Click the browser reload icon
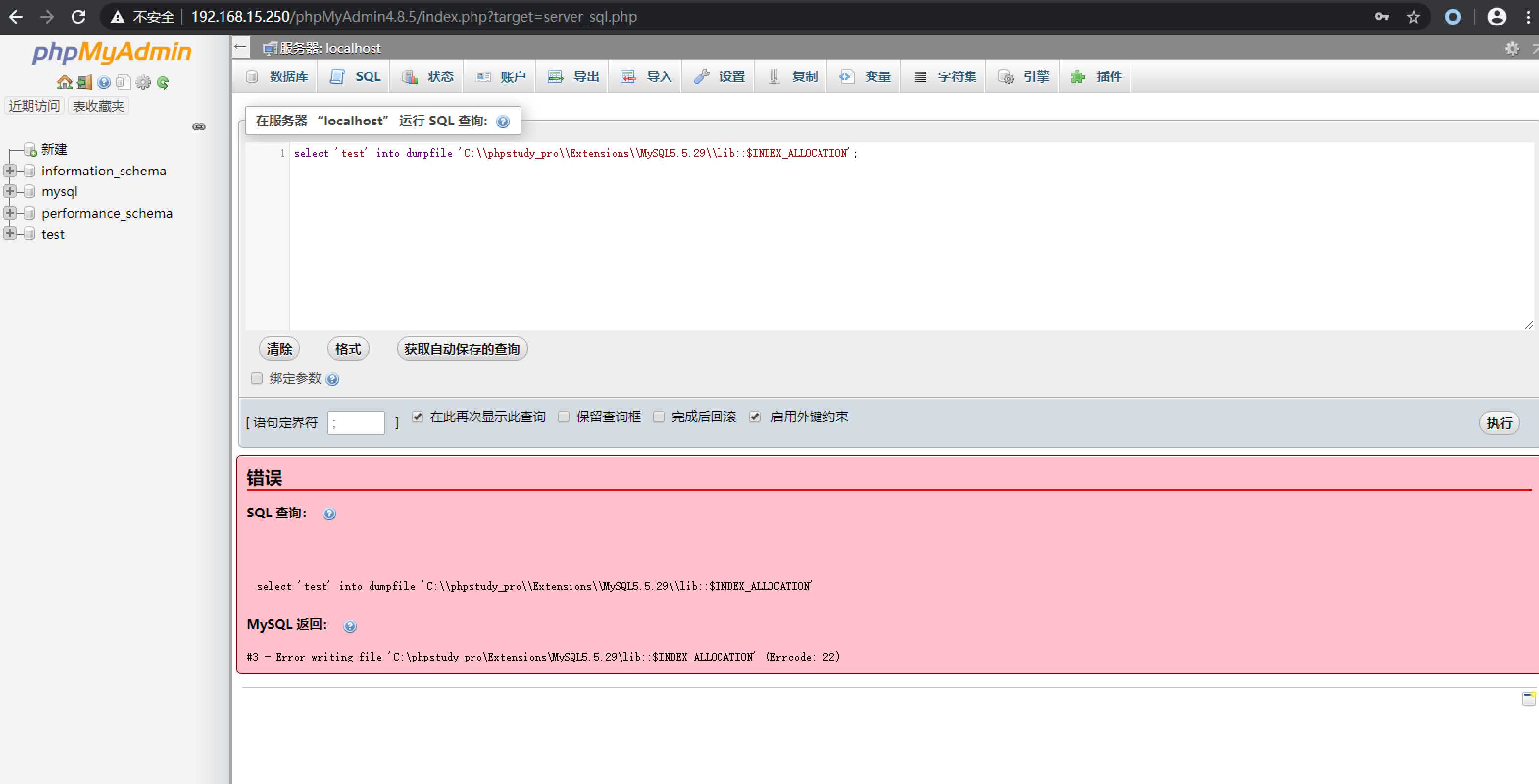1539x784 pixels. click(78, 17)
